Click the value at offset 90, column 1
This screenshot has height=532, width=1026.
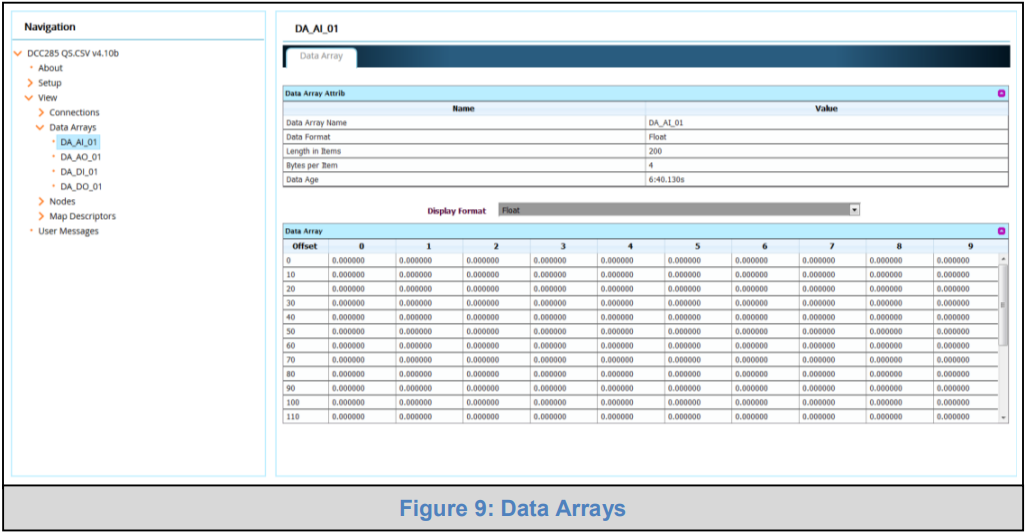pyautogui.click(x=416, y=389)
